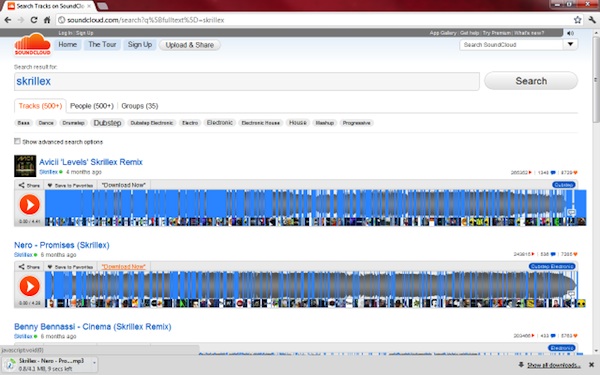
Task: Save Avicii Levels remix to Favorites
Action: 70,185
